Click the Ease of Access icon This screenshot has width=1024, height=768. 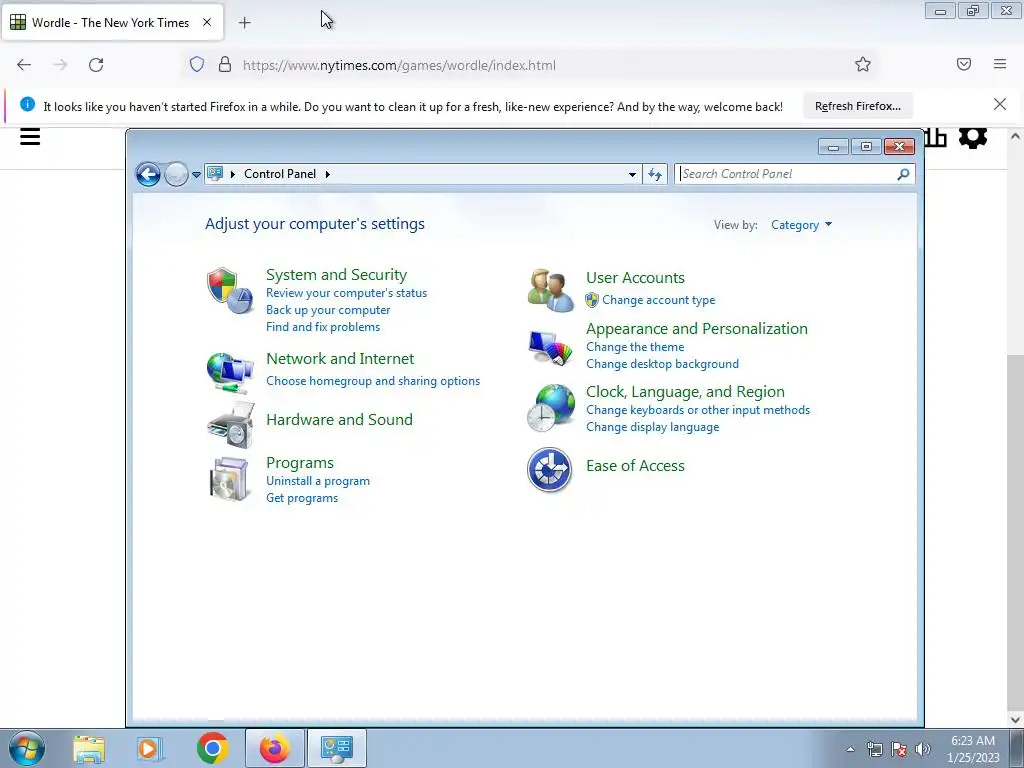pyautogui.click(x=549, y=470)
